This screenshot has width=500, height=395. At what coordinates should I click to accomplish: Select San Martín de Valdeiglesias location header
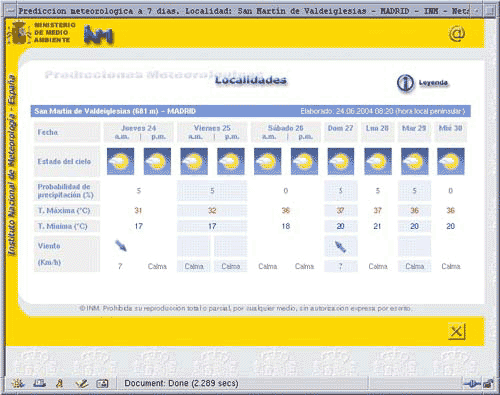115,111
